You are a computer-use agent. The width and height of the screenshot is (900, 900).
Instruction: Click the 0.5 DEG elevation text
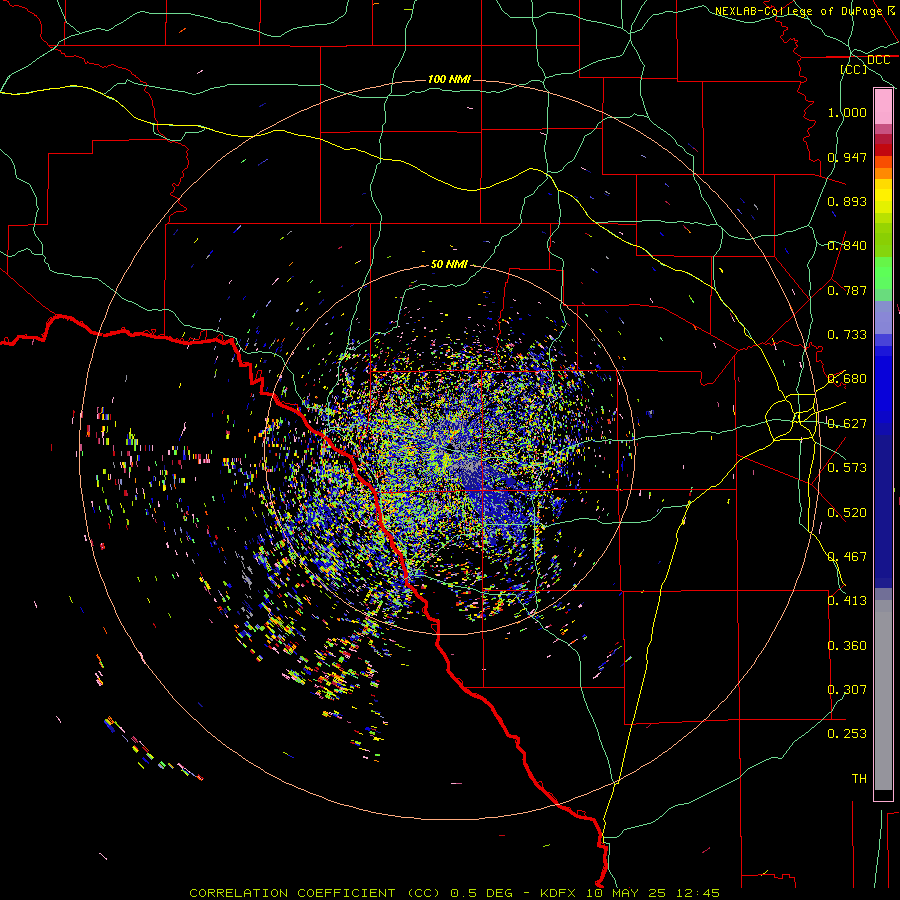[481, 893]
